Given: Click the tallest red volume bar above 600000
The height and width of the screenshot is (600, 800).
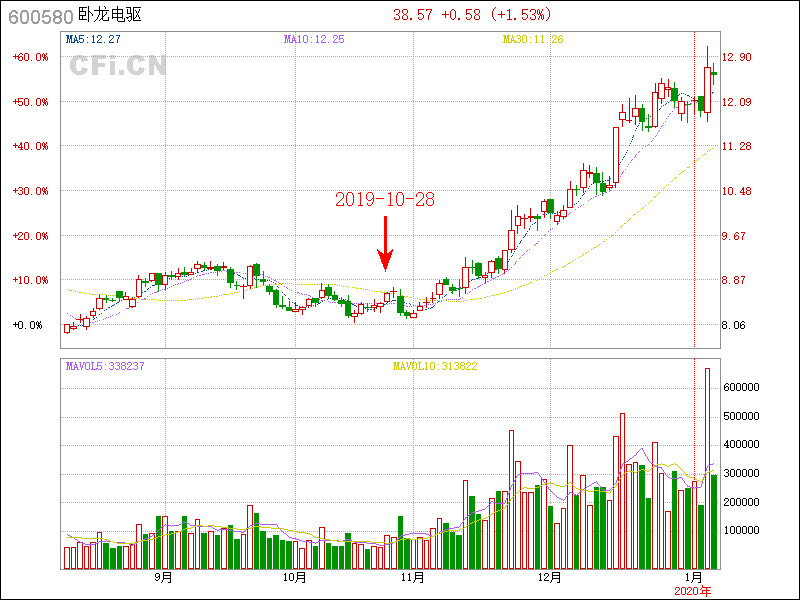Looking at the screenshot, I should pyautogui.click(x=708, y=468).
